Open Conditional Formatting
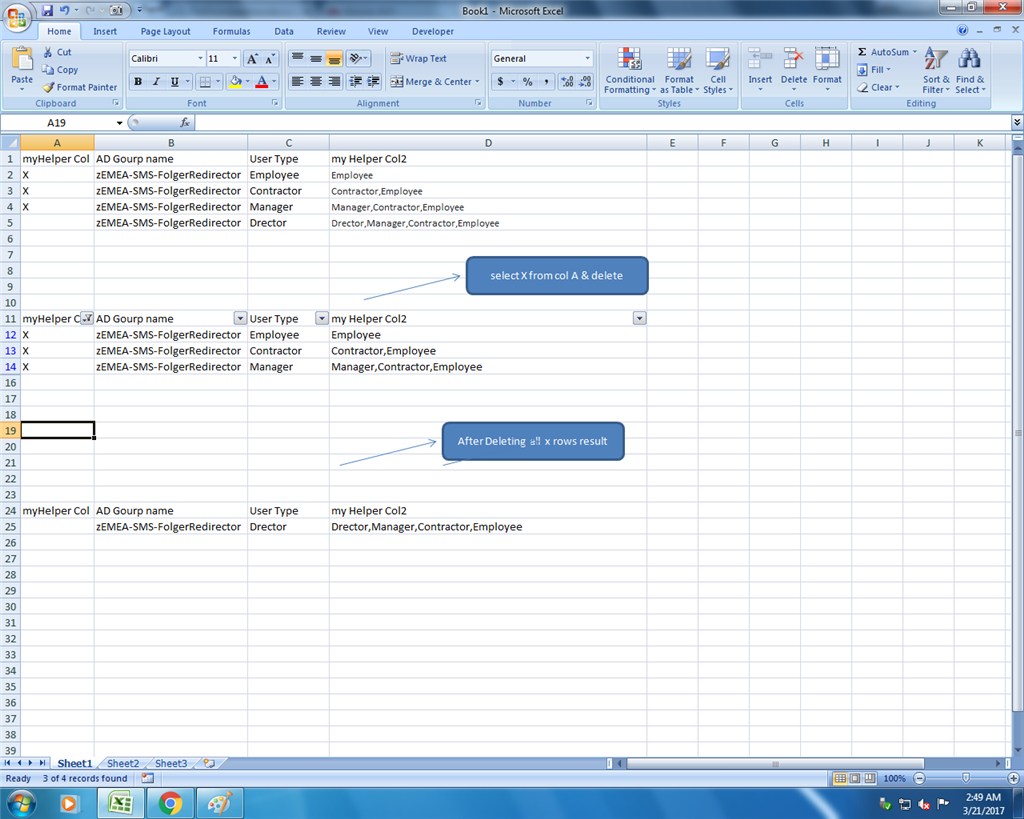The width and height of the screenshot is (1024, 819). pos(630,71)
